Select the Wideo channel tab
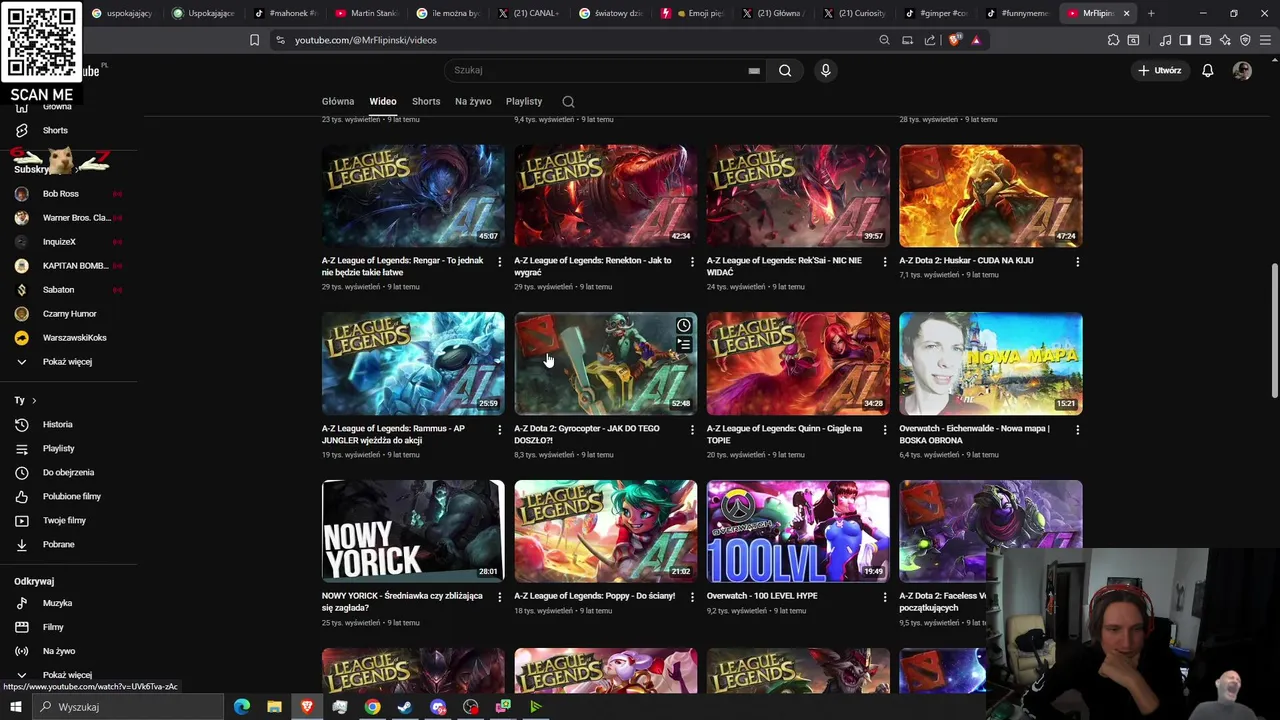The height and width of the screenshot is (720, 1280). pyautogui.click(x=383, y=101)
